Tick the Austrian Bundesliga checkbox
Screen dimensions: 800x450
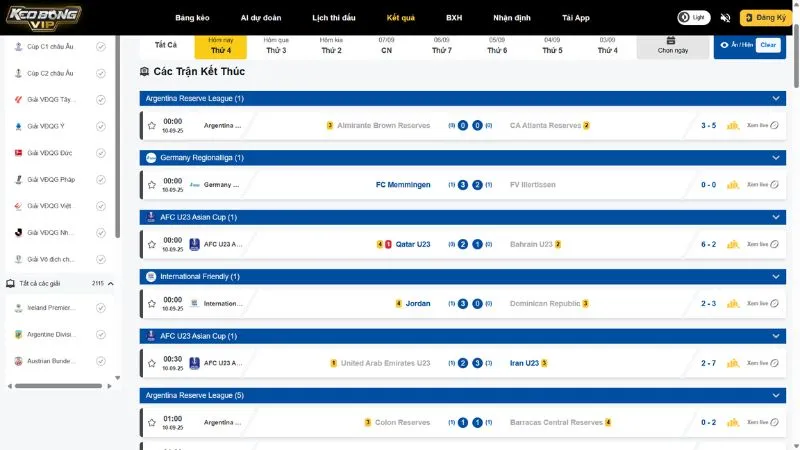(x=101, y=360)
